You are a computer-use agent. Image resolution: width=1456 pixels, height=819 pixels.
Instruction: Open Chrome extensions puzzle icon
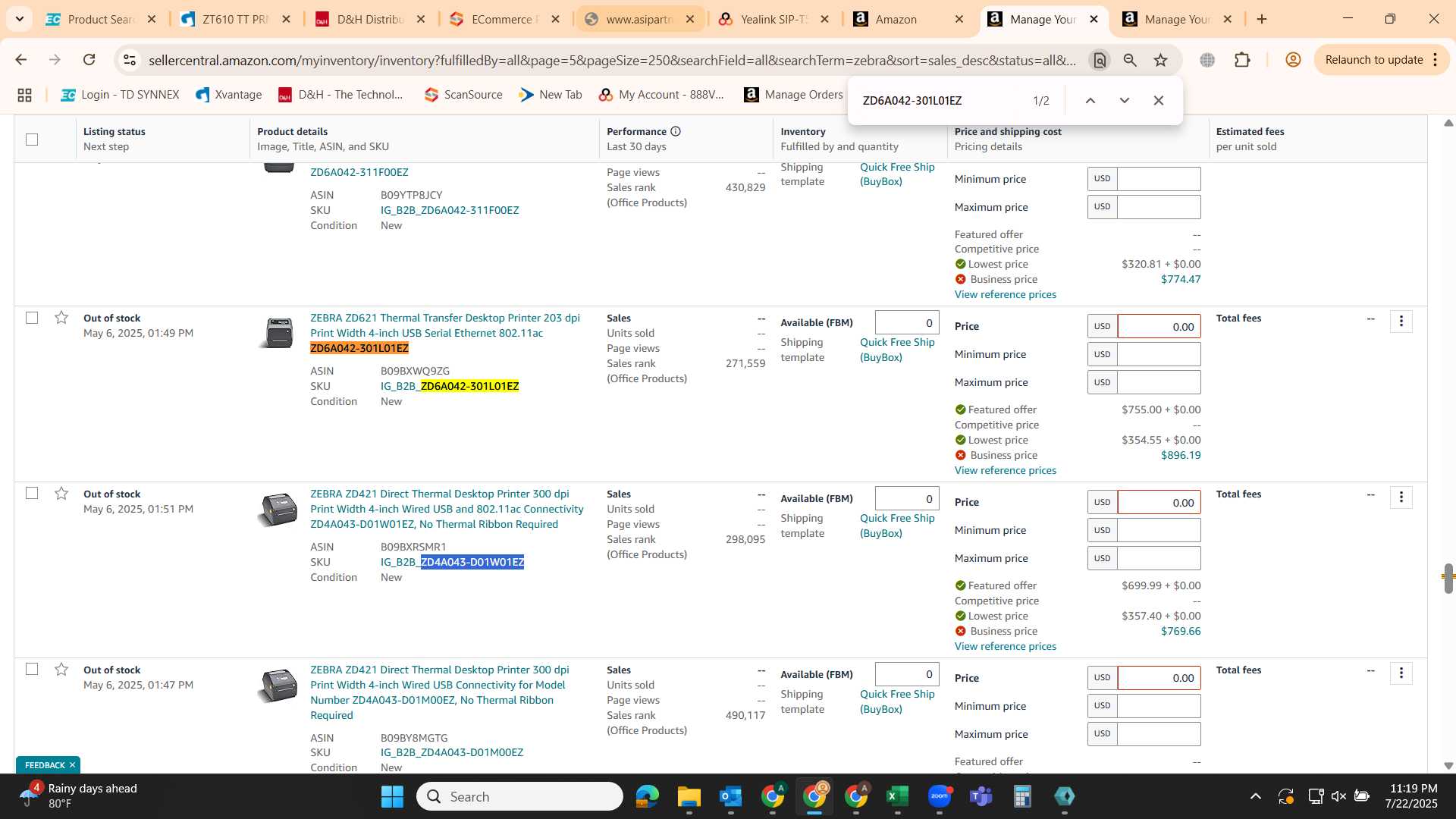[x=1242, y=60]
